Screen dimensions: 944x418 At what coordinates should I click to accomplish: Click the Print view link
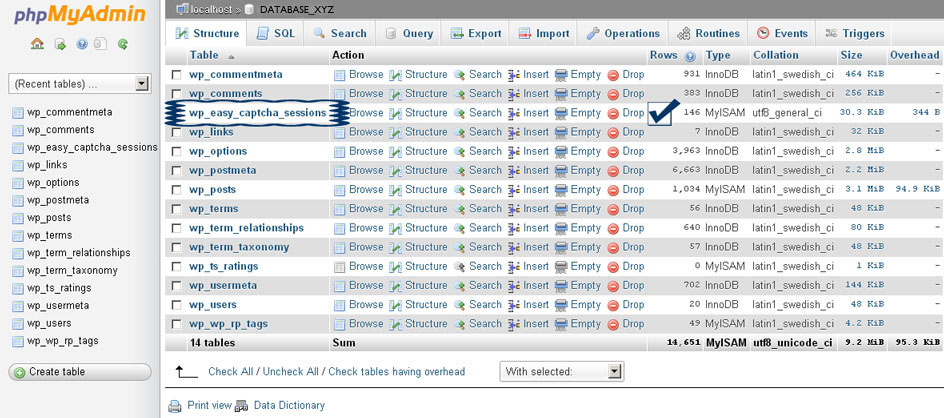[210, 405]
